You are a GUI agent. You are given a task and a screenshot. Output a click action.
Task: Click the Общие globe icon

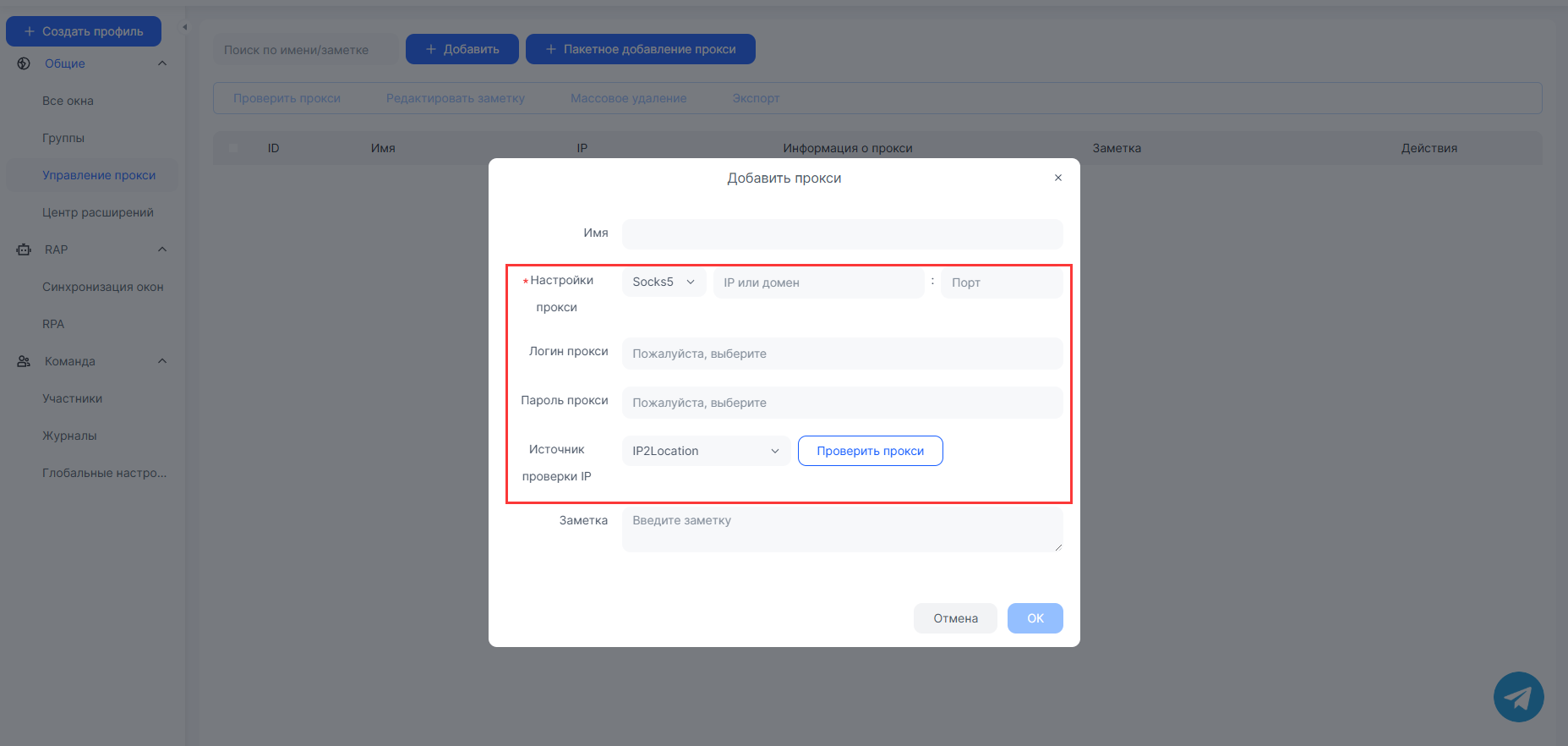tap(24, 63)
